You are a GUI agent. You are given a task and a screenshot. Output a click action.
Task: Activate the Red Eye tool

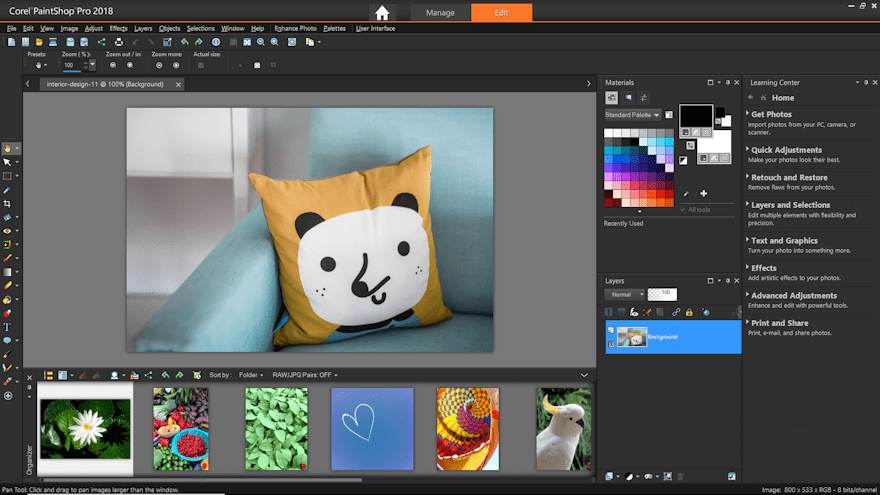point(7,231)
